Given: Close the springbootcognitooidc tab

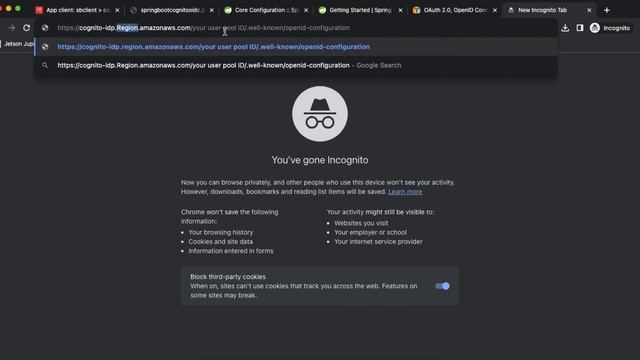Looking at the screenshot, I should [211, 10].
